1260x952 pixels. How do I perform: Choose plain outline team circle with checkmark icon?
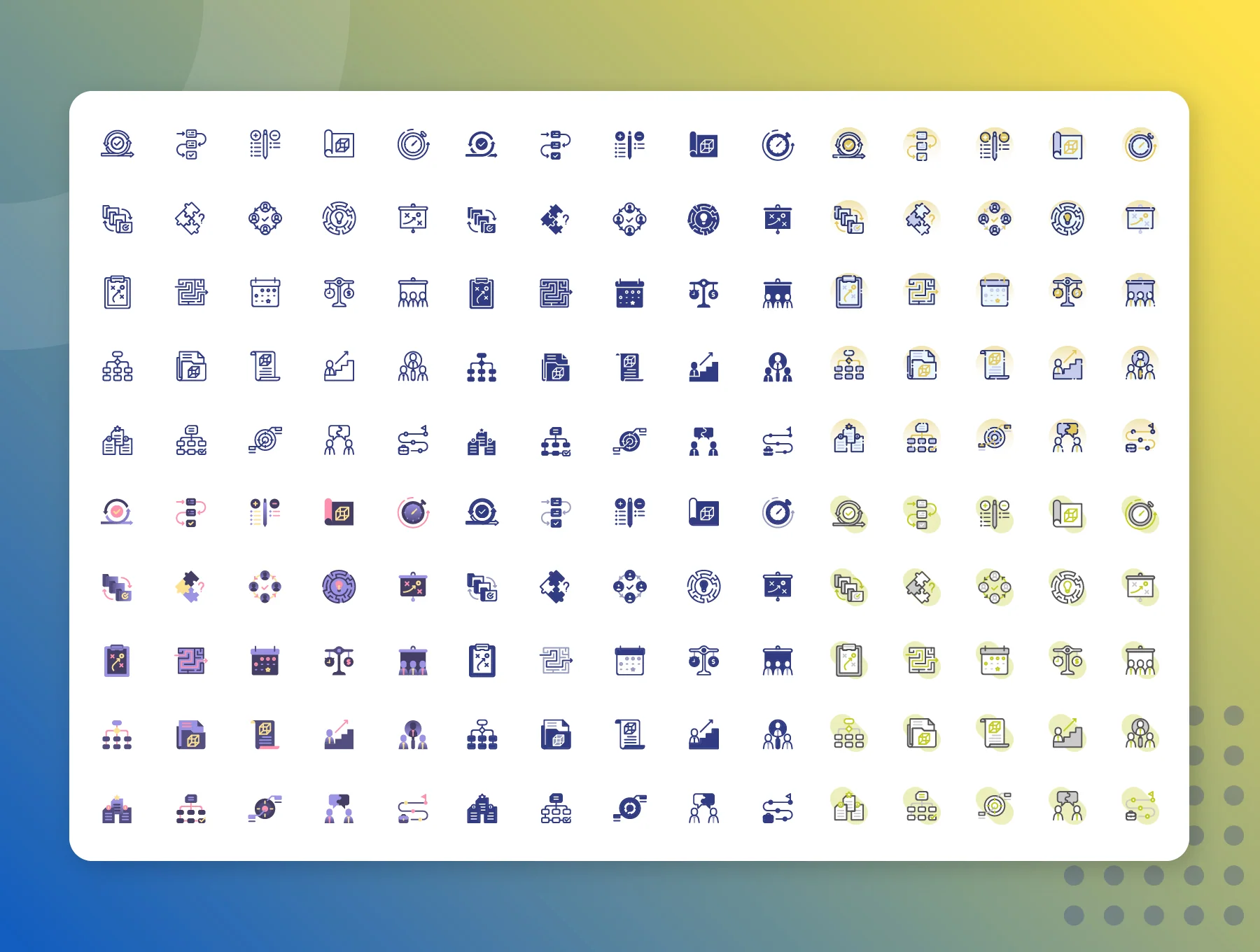click(x=265, y=218)
